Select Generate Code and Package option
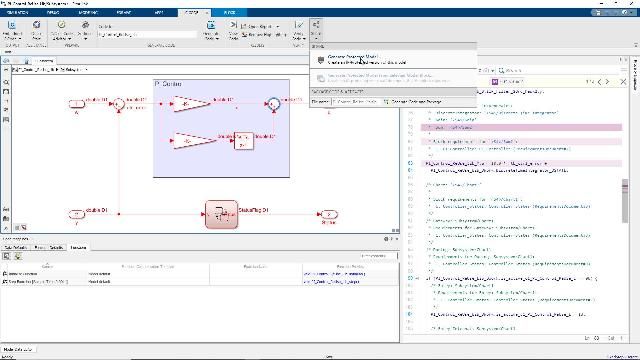The width and height of the screenshot is (640, 360). (x=414, y=102)
